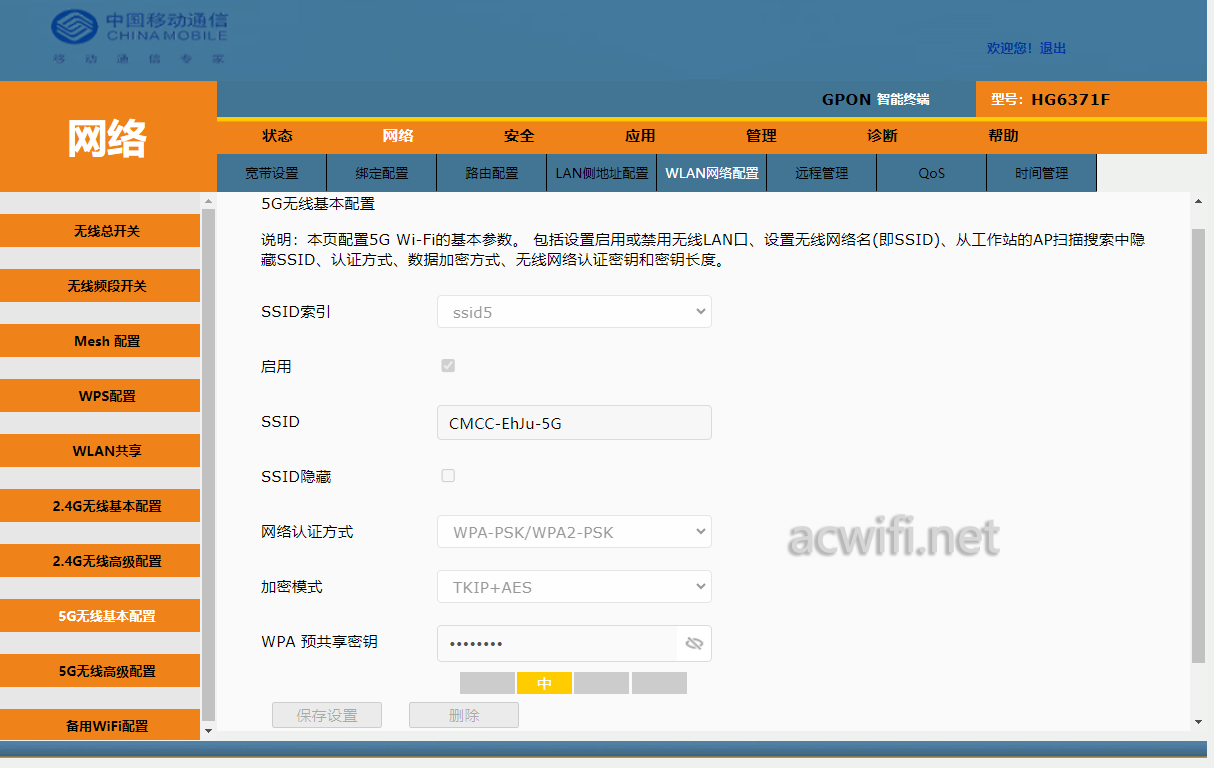Switch to 时间管理 tab
The width and height of the screenshot is (1214, 768).
(x=1042, y=173)
